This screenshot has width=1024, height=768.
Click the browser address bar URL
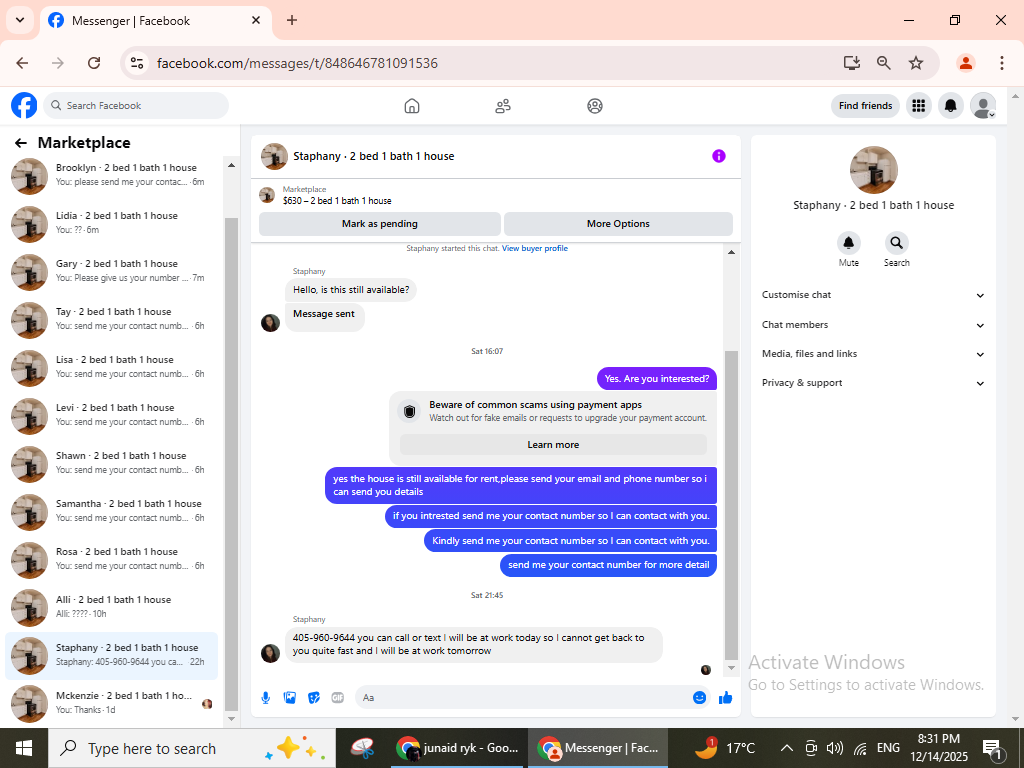click(297, 63)
